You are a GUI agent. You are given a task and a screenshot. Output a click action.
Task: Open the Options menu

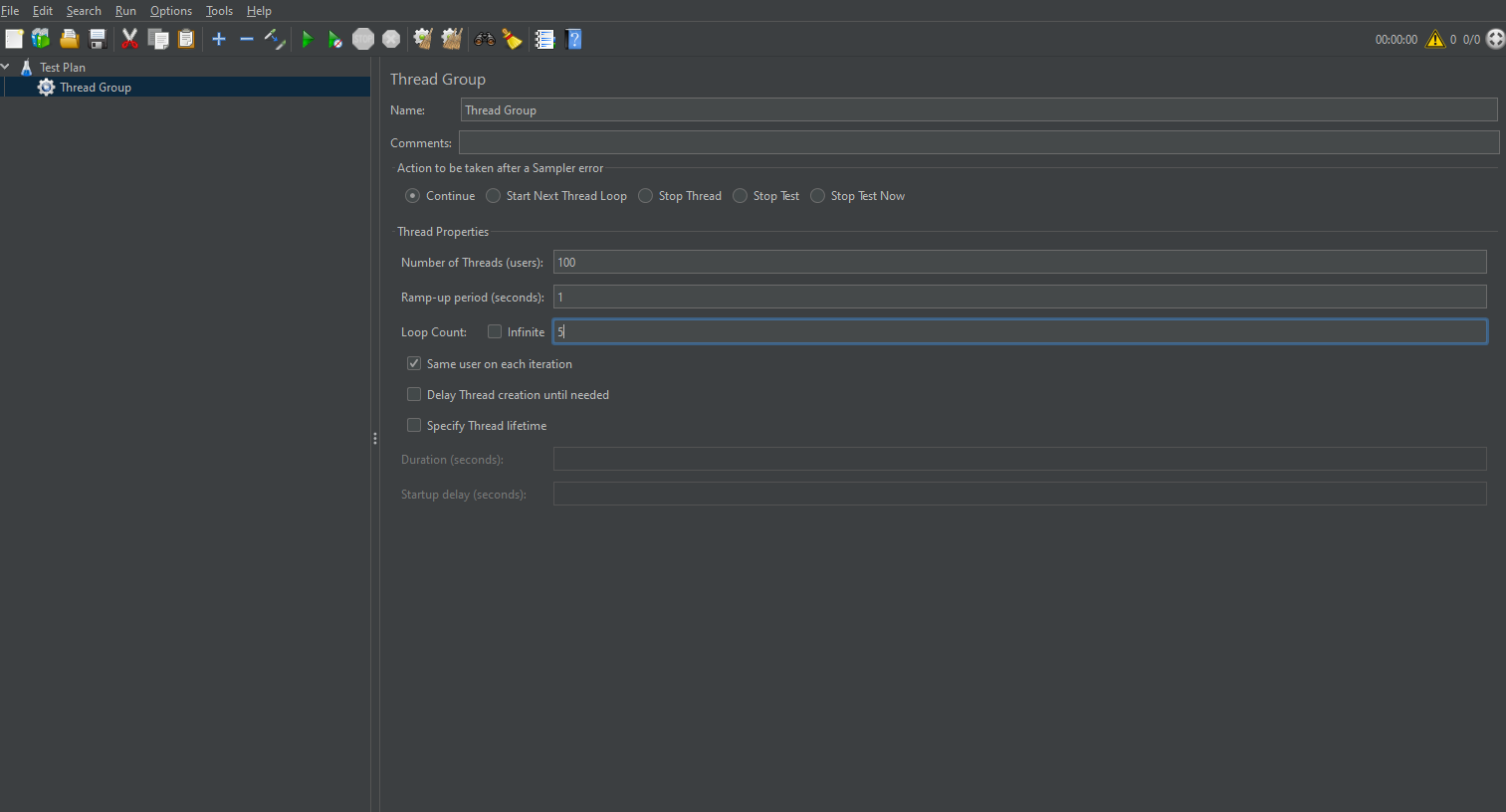(x=171, y=11)
